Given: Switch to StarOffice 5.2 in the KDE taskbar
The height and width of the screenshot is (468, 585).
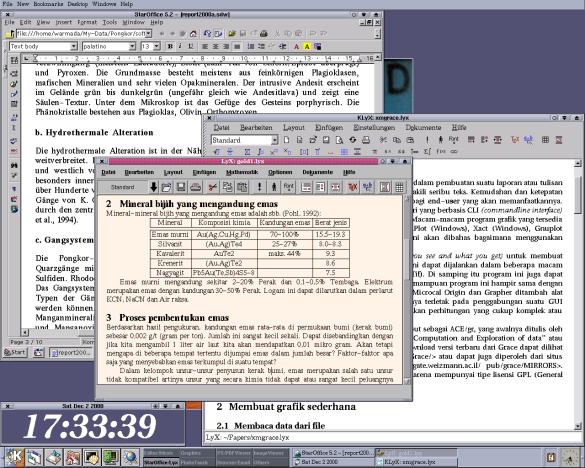Looking at the screenshot, I should [333, 453].
